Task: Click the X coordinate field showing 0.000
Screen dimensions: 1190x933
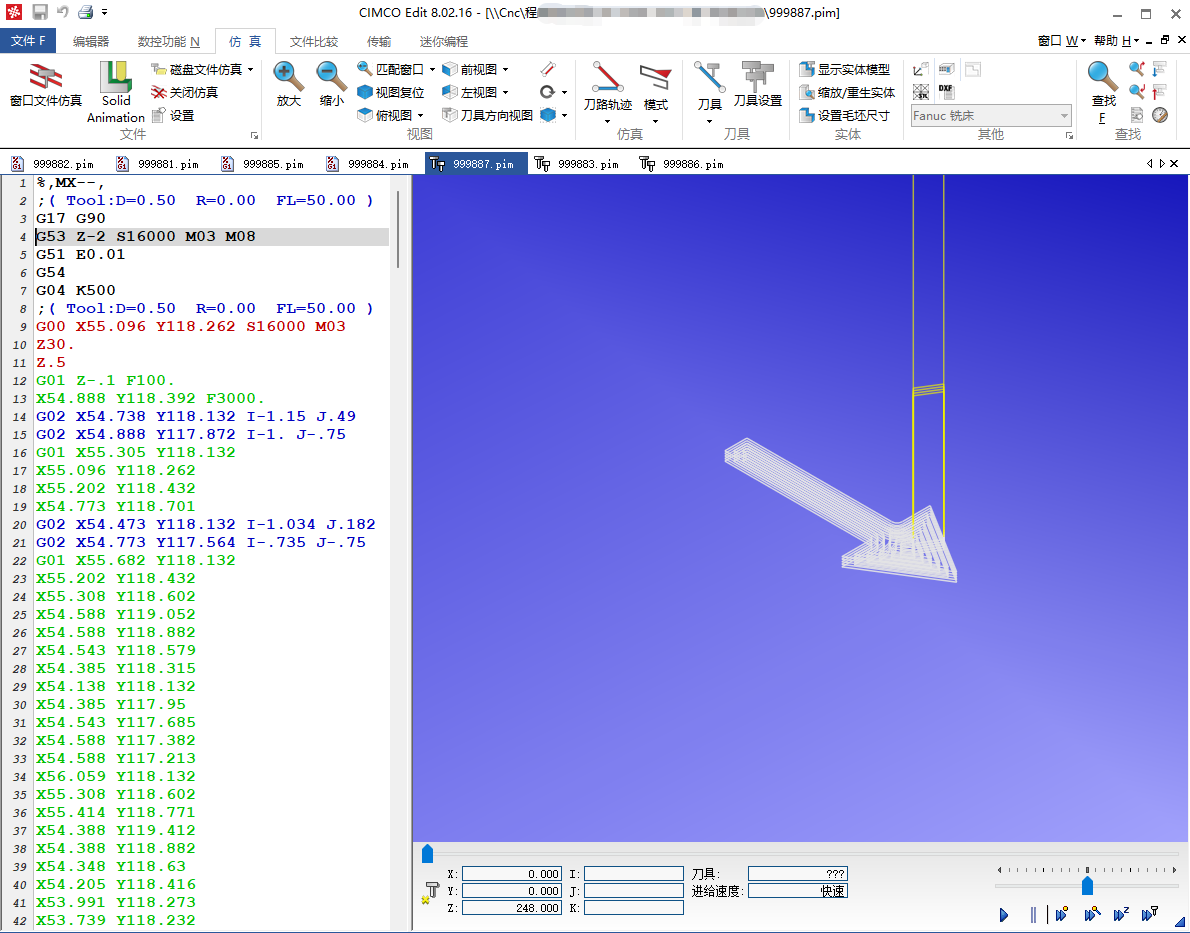Action: click(512, 874)
